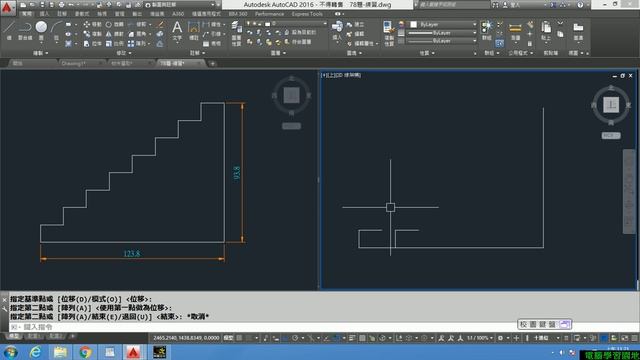Click the new drawing tab plus button

pos(212,63)
